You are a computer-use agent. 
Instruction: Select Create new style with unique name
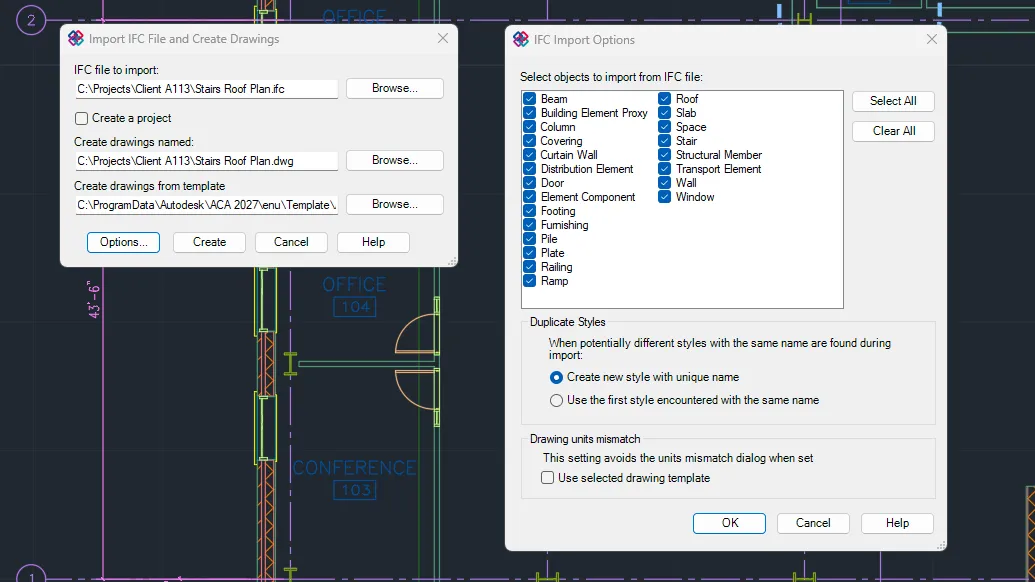coord(557,378)
